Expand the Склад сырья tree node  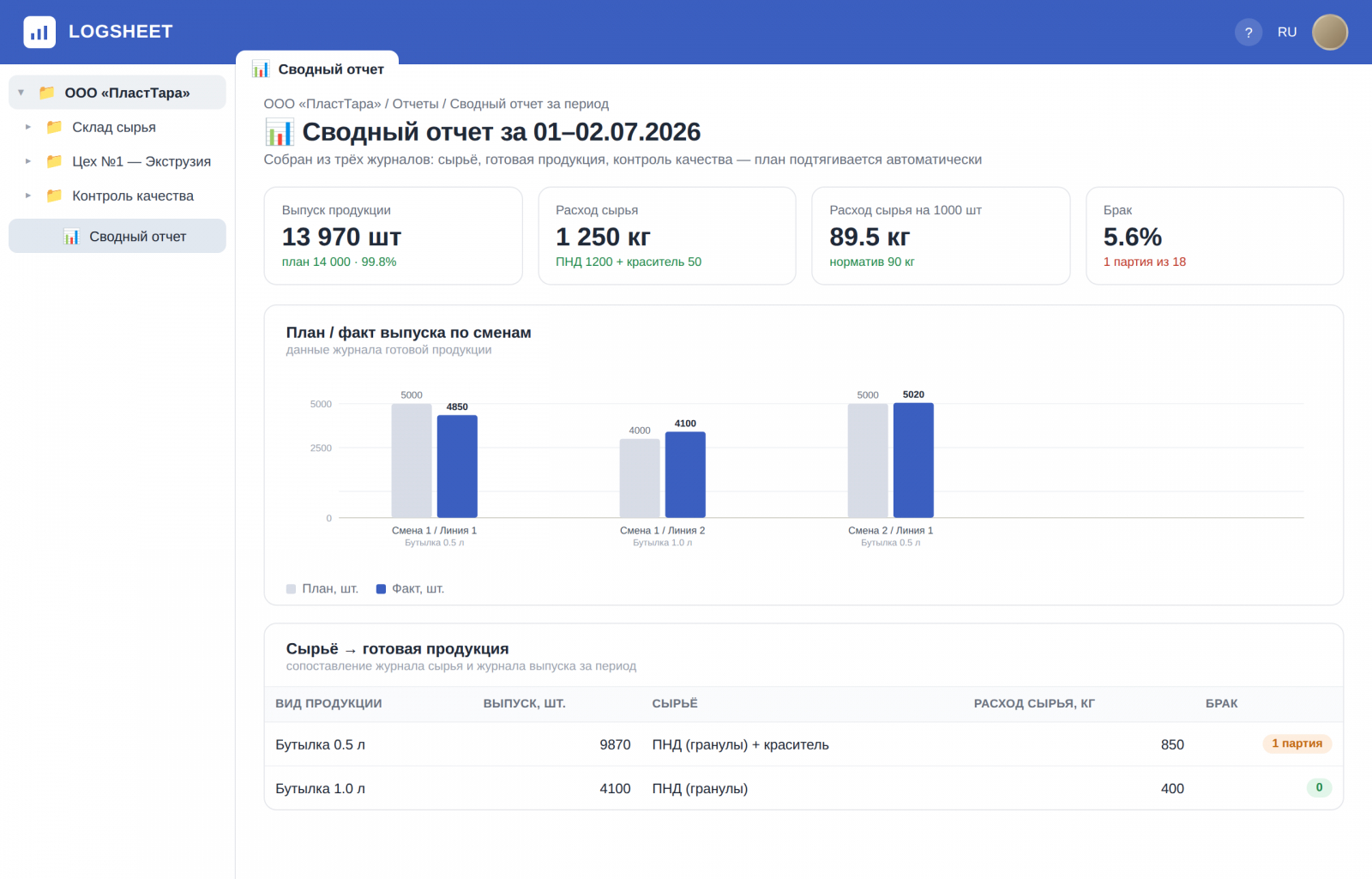coord(28,127)
